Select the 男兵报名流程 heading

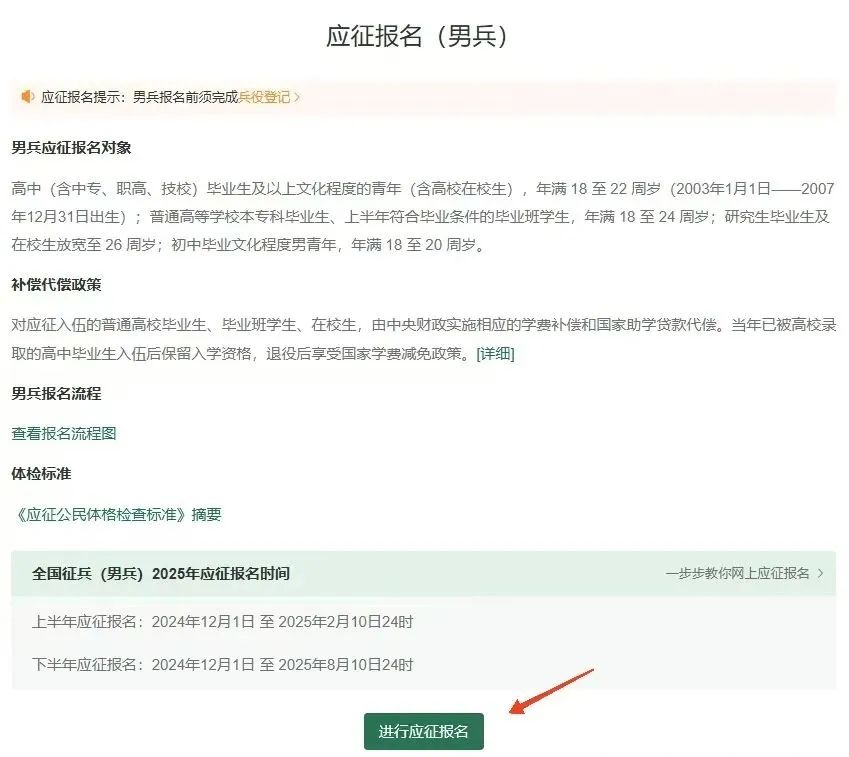point(56,394)
